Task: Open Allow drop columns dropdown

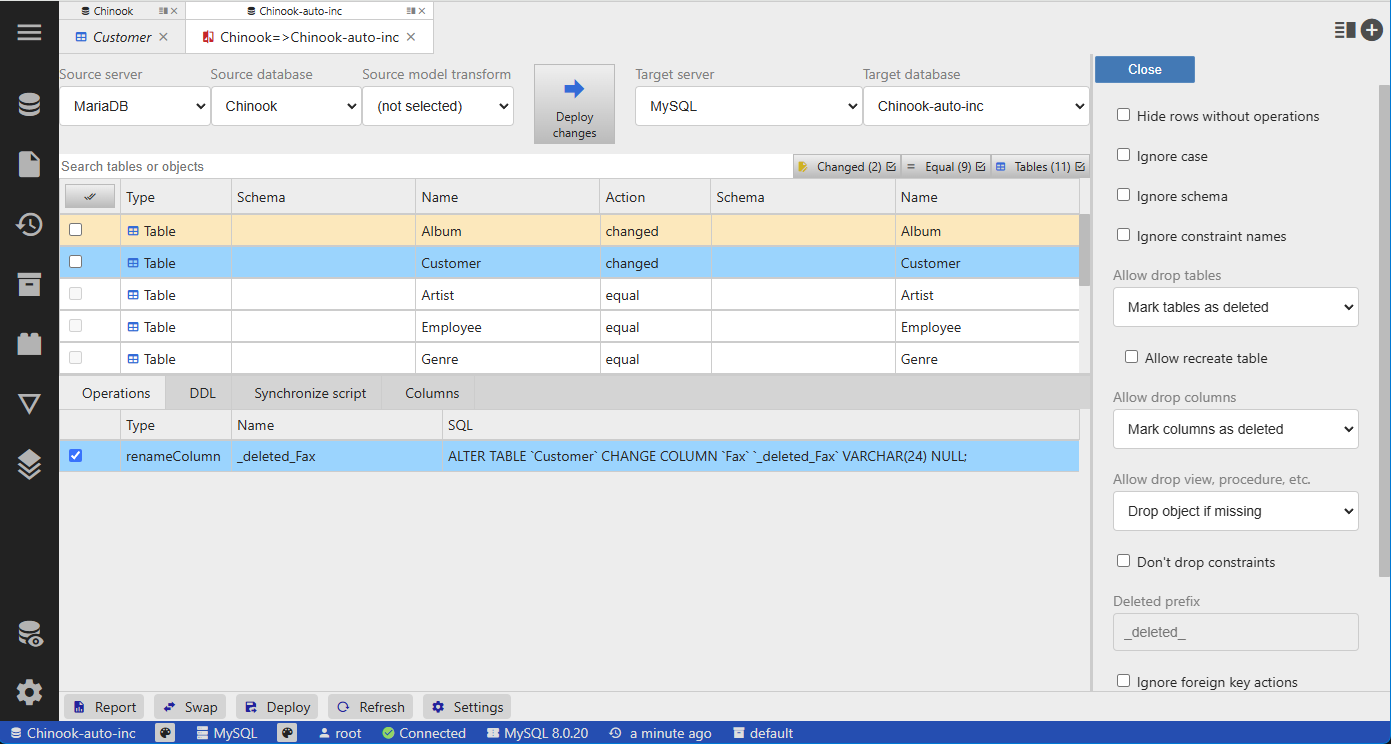Action: click(1236, 429)
